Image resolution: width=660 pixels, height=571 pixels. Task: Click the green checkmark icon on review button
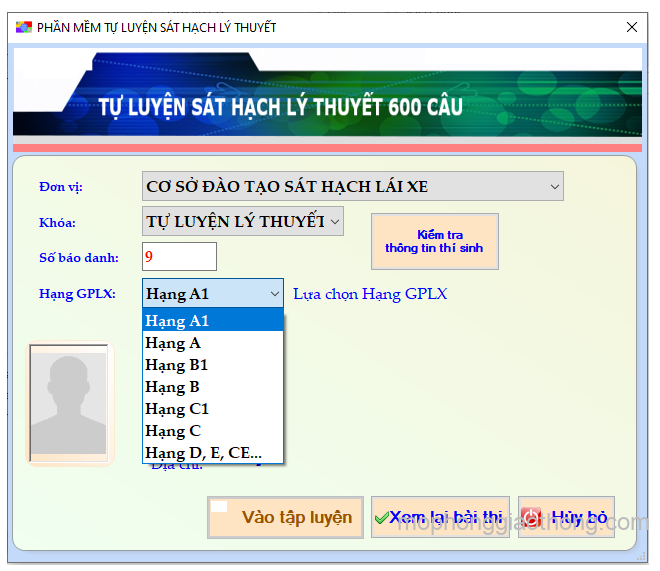pyautogui.click(x=381, y=518)
